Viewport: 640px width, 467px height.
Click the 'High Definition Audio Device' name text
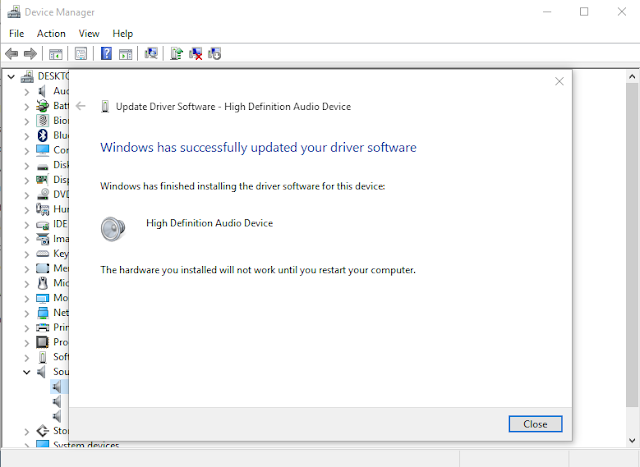[209, 223]
